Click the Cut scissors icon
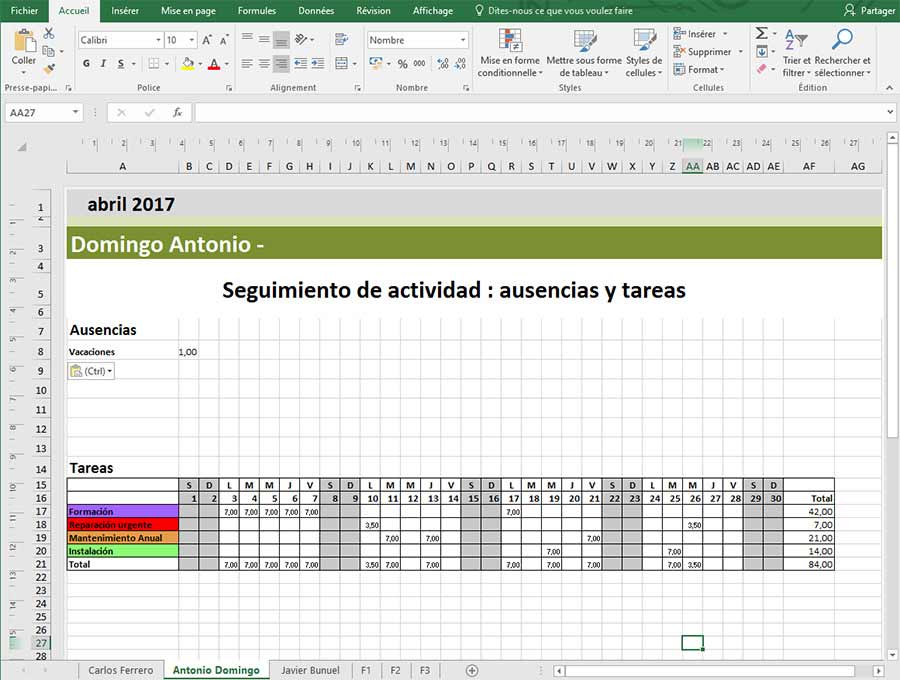The width and height of the screenshot is (900, 680). pyautogui.click(x=49, y=34)
